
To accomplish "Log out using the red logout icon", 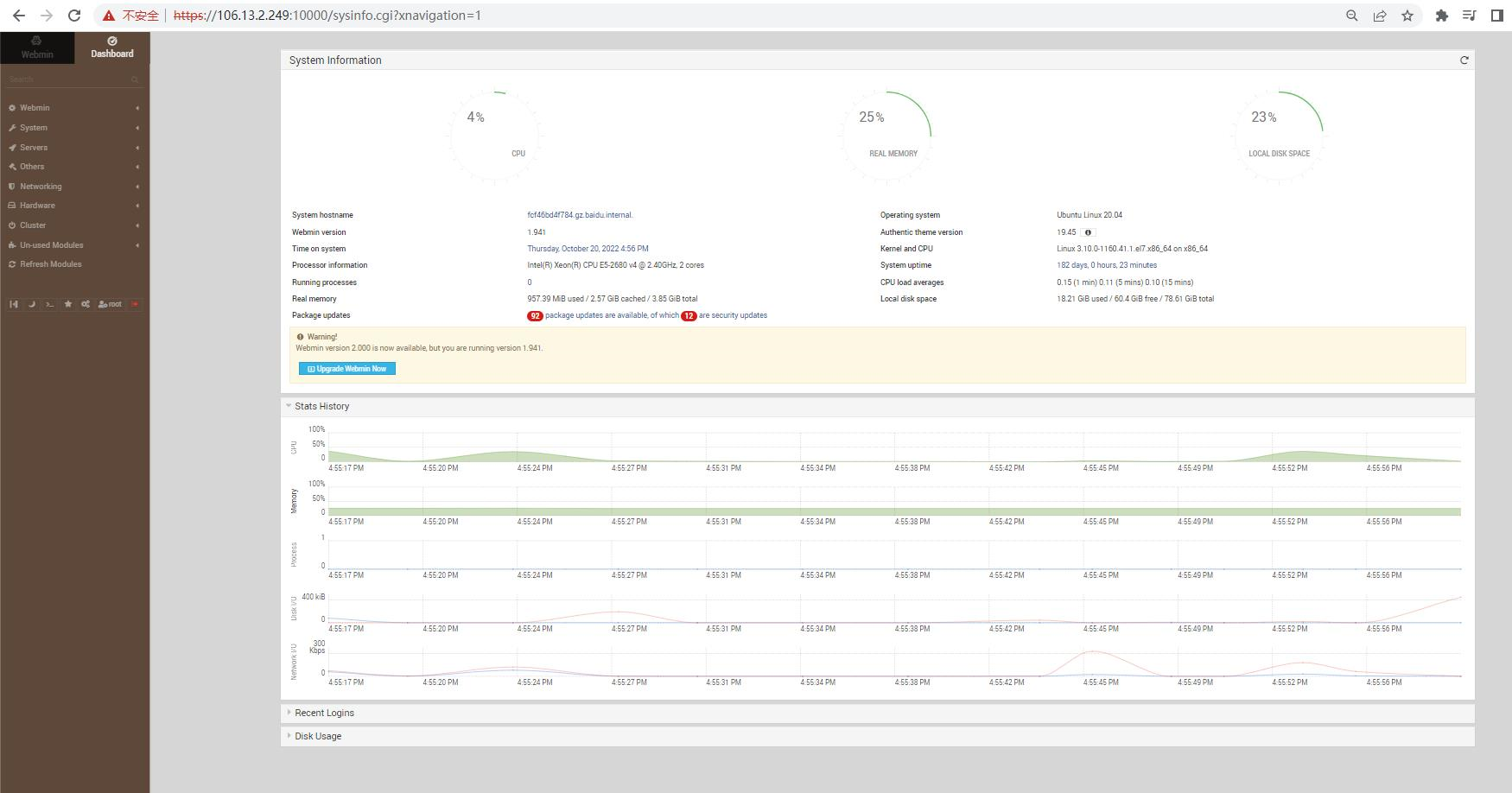I will click(x=135, y=304).
